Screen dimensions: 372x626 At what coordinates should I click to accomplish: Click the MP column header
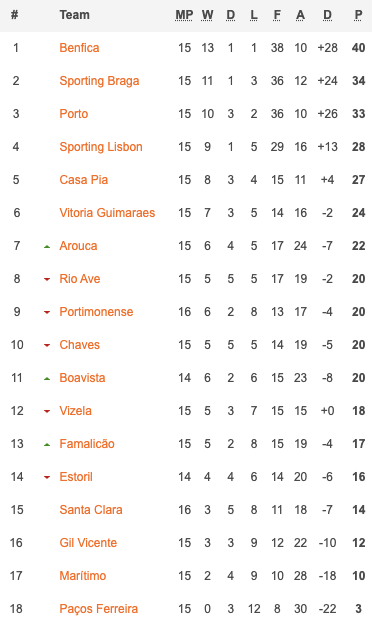coord(184,15)
